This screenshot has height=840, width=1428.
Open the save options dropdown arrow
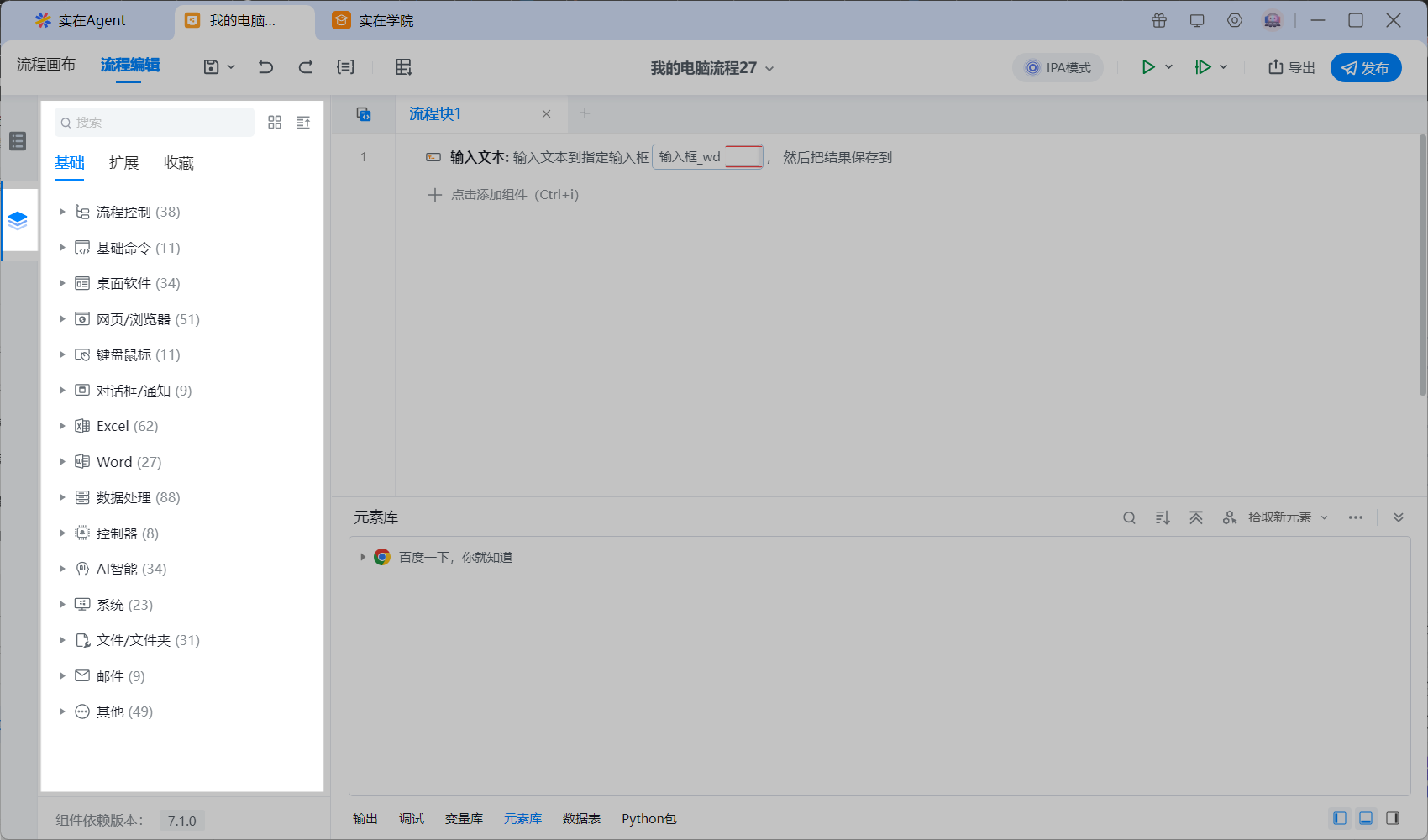tap(231, 67)
